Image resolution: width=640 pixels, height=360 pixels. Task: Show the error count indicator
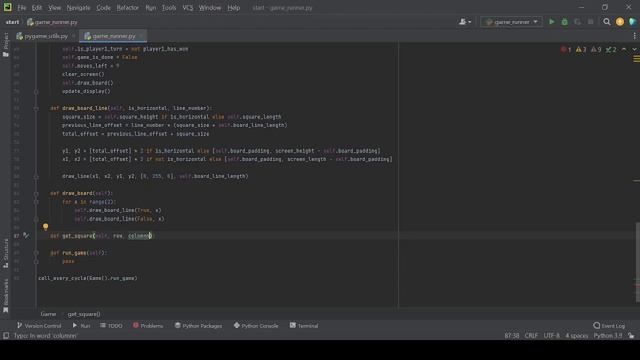(566, 49)
